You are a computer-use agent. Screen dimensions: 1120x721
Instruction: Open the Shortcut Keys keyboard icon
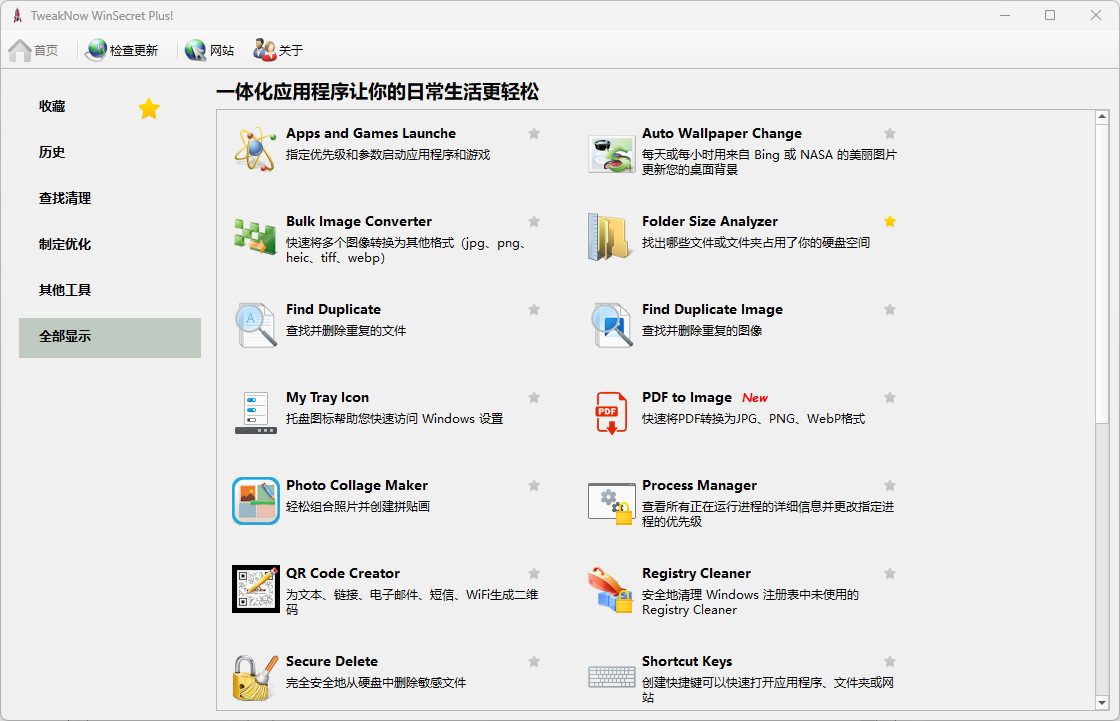click(611, 676)
